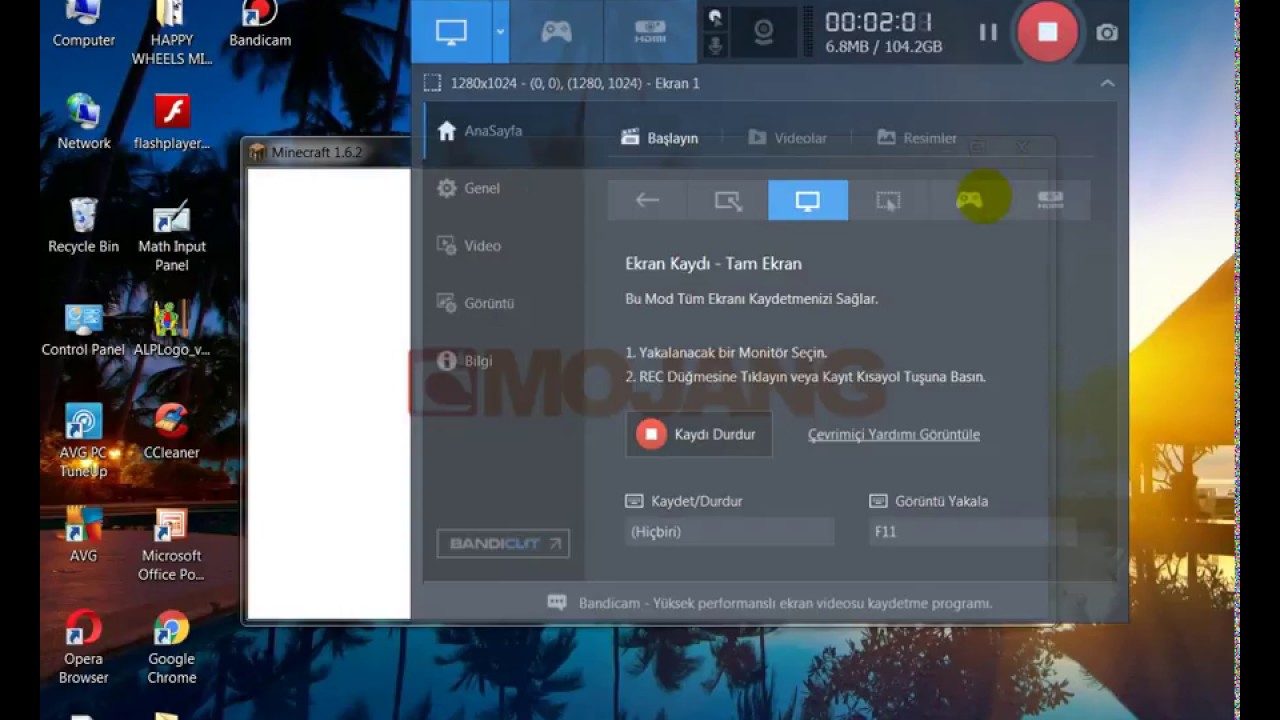1280x720 pixels.
Task: Open Control Panel desktop icon
Action: tap(84, 329)
